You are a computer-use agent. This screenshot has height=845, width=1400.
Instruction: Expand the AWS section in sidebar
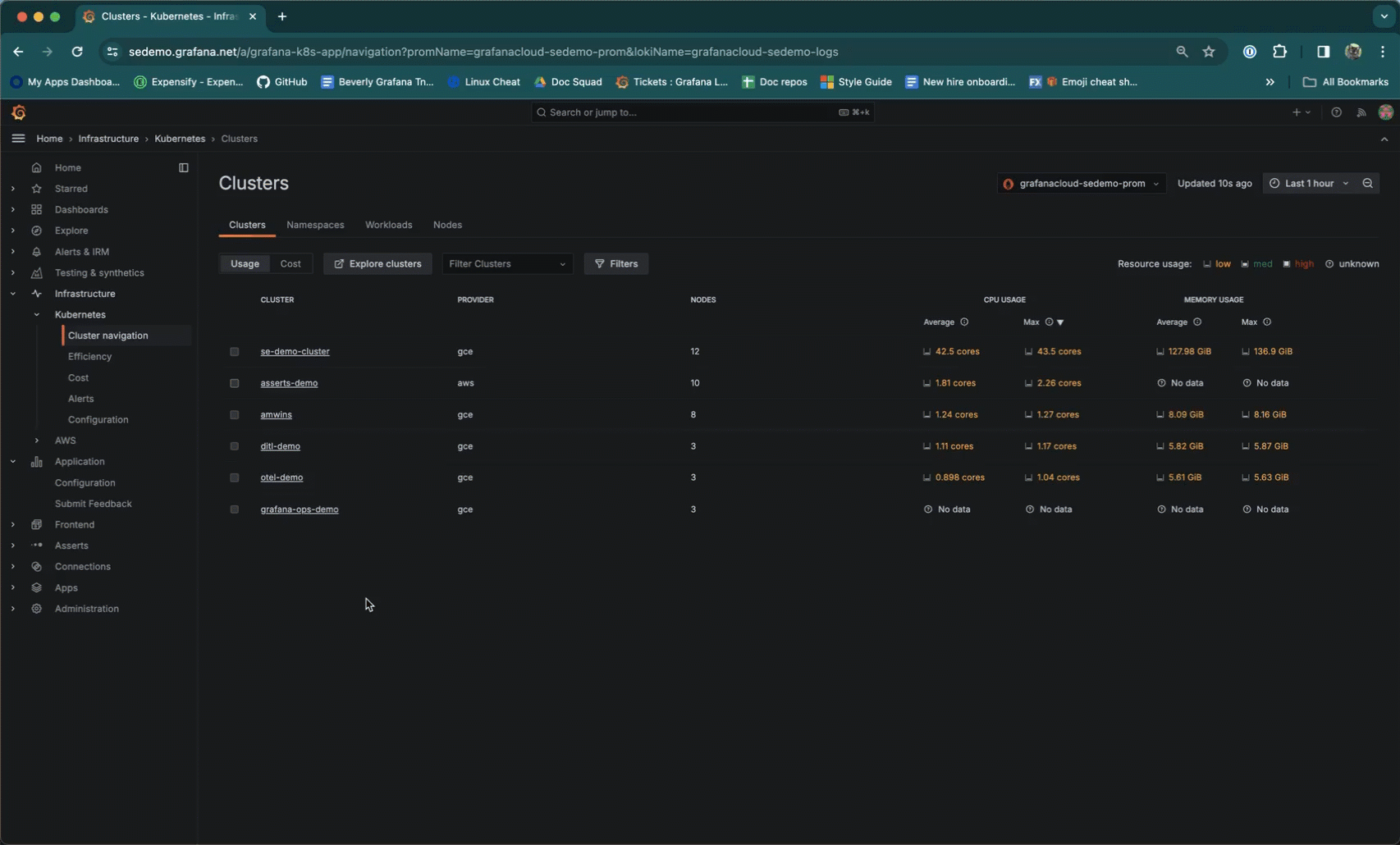(x=37, y=441)
